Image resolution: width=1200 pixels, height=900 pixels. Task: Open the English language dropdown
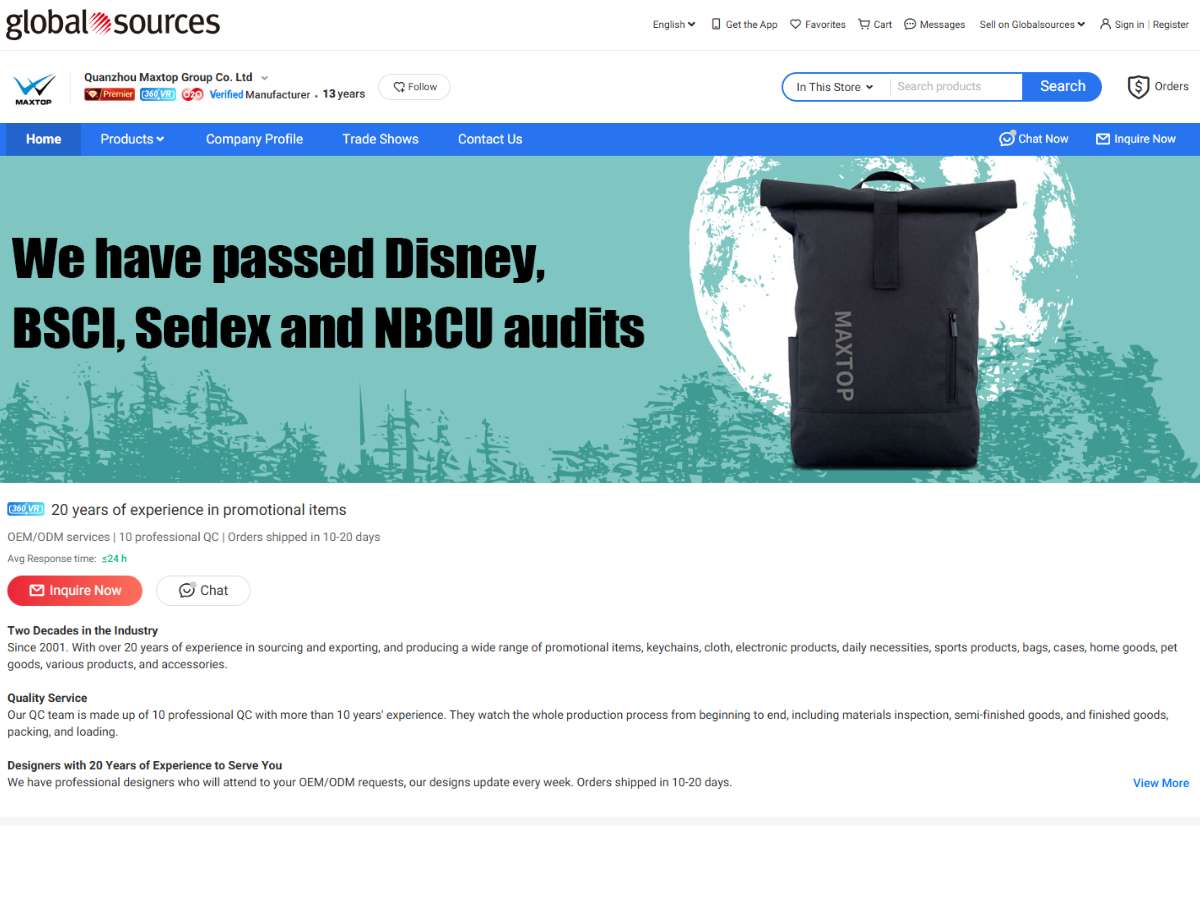674,25
